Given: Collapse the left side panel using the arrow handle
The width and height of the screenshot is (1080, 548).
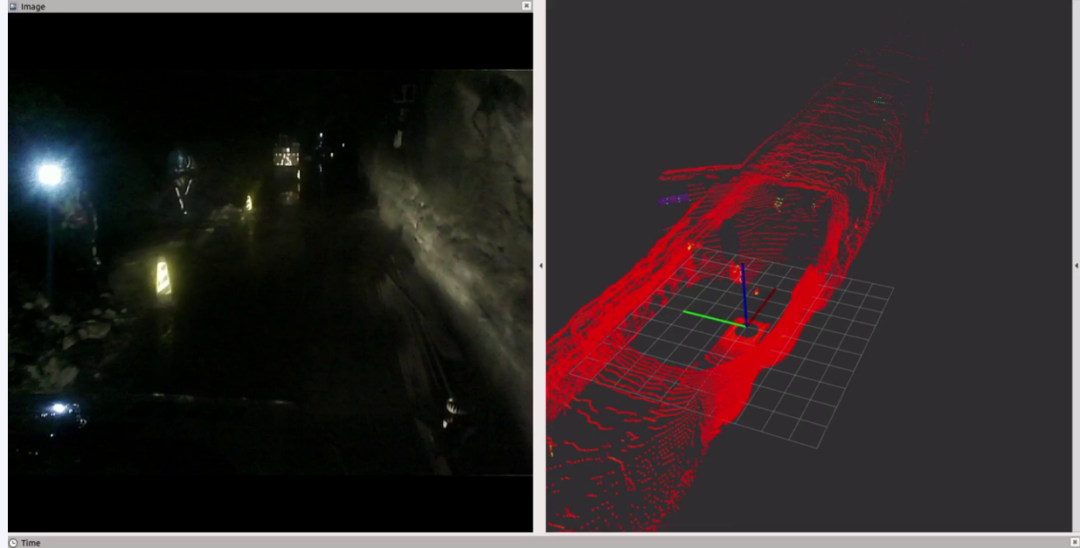Looking at the screenshot, I should pos(541,266).
